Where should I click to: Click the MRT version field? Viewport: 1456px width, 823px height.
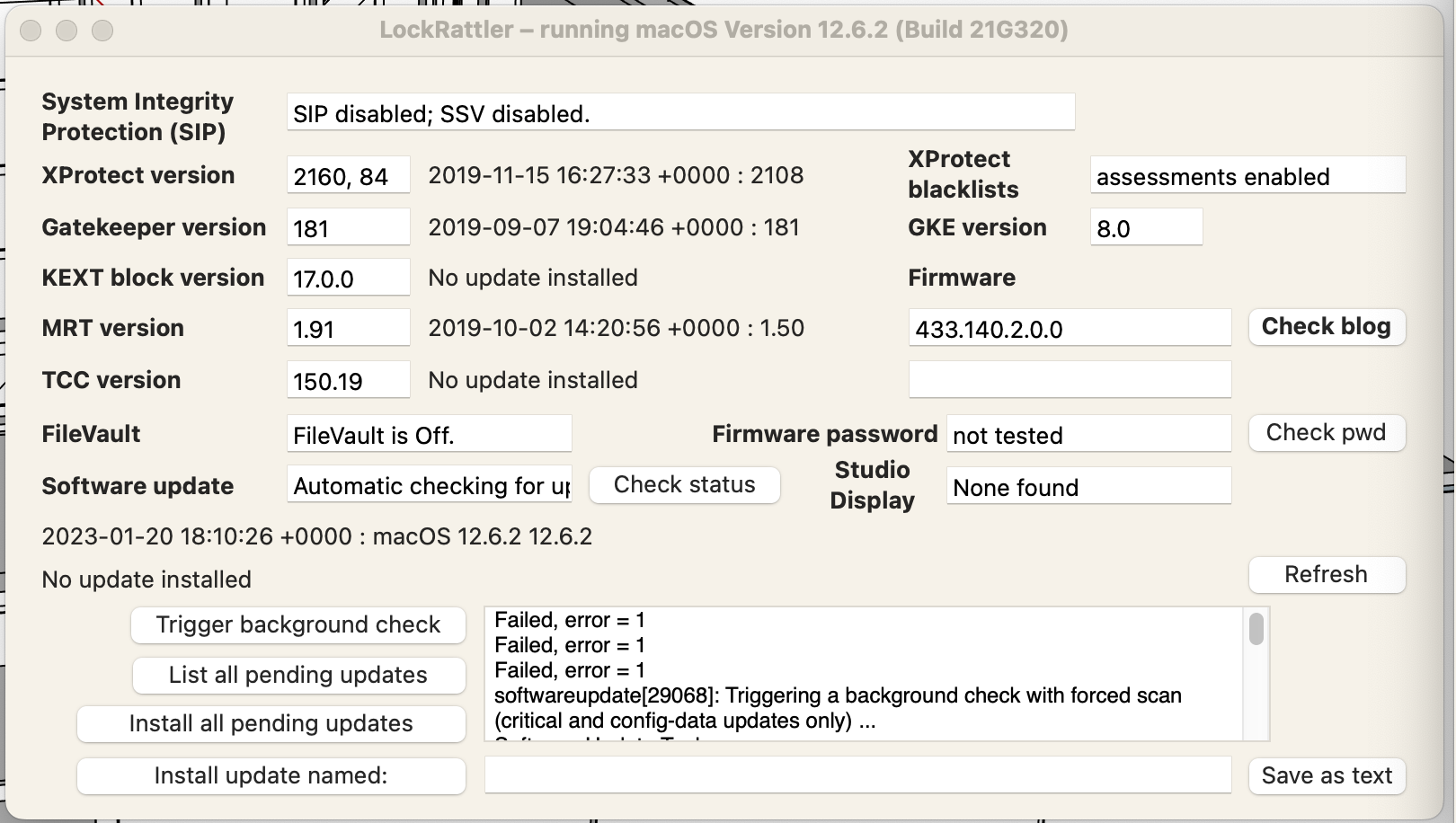click(348, 329)
